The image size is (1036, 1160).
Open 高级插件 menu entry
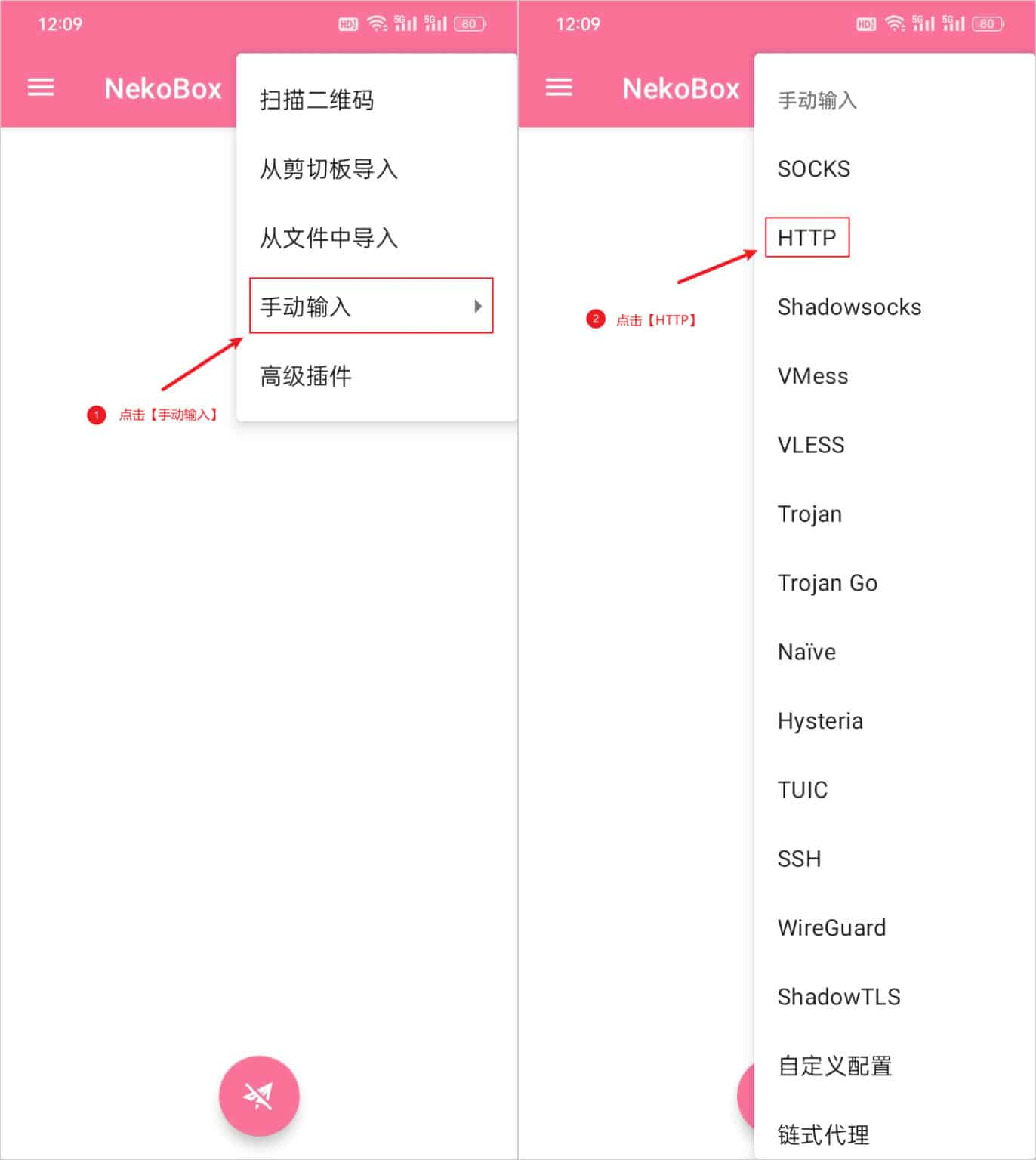pyautogui.click(x=306, y=375)
